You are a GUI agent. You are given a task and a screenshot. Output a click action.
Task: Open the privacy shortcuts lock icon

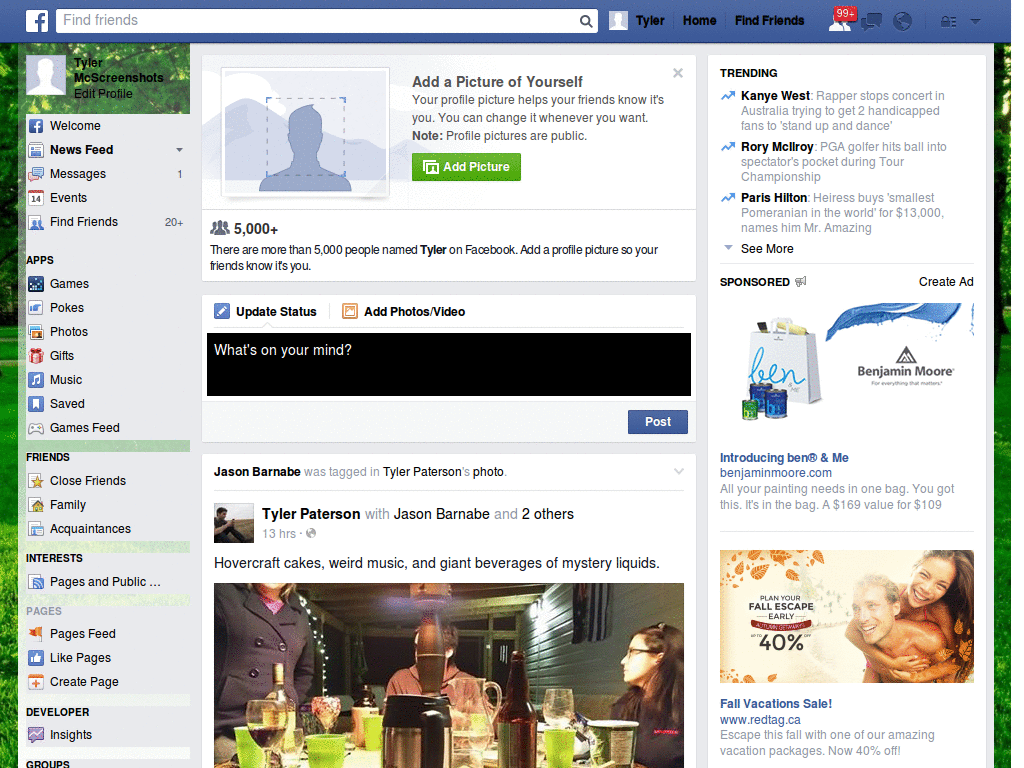[x=948, y=22]
